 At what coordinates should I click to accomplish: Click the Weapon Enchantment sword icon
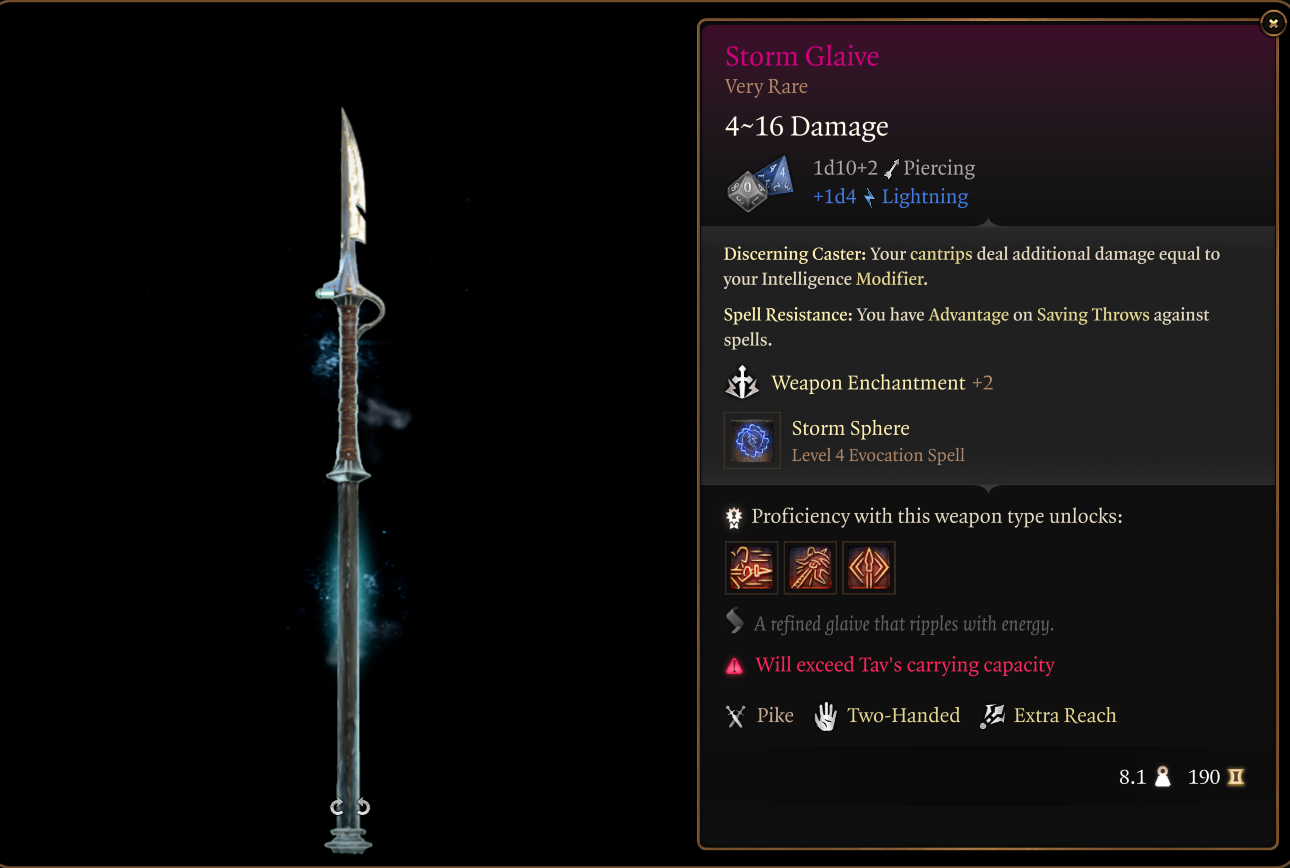(742, 383)
